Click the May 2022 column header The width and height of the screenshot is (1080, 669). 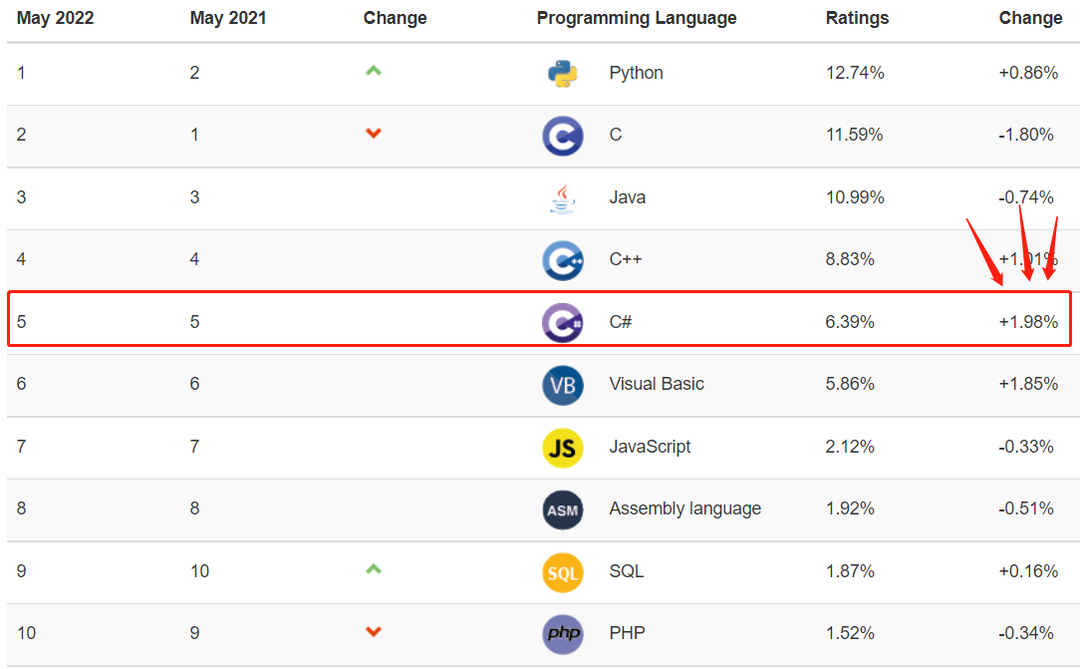click(55, 18)
